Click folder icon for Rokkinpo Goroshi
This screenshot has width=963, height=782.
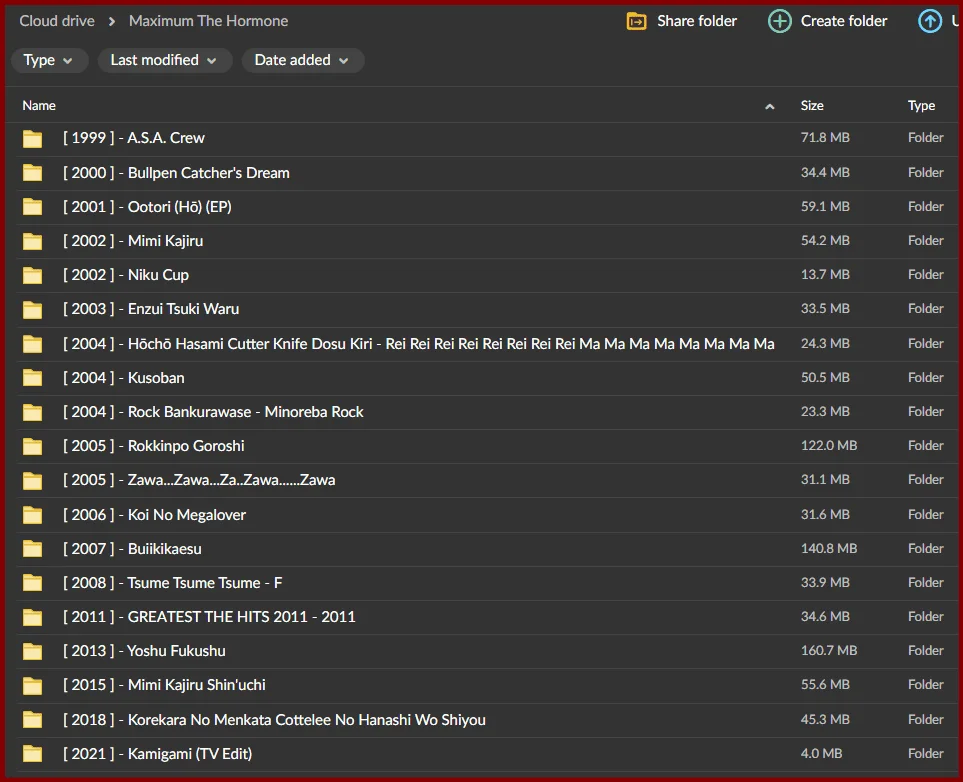click(x=33, y=447)
